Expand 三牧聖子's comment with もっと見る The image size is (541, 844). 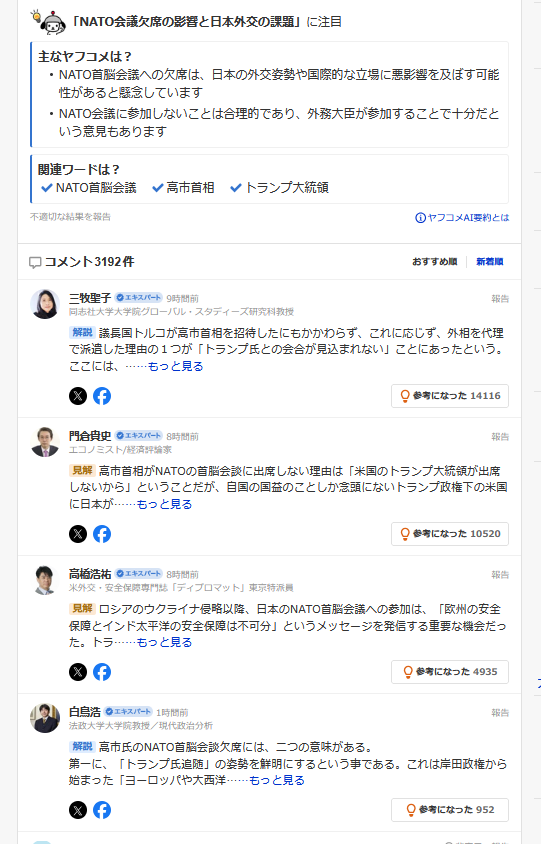(175, 366)
